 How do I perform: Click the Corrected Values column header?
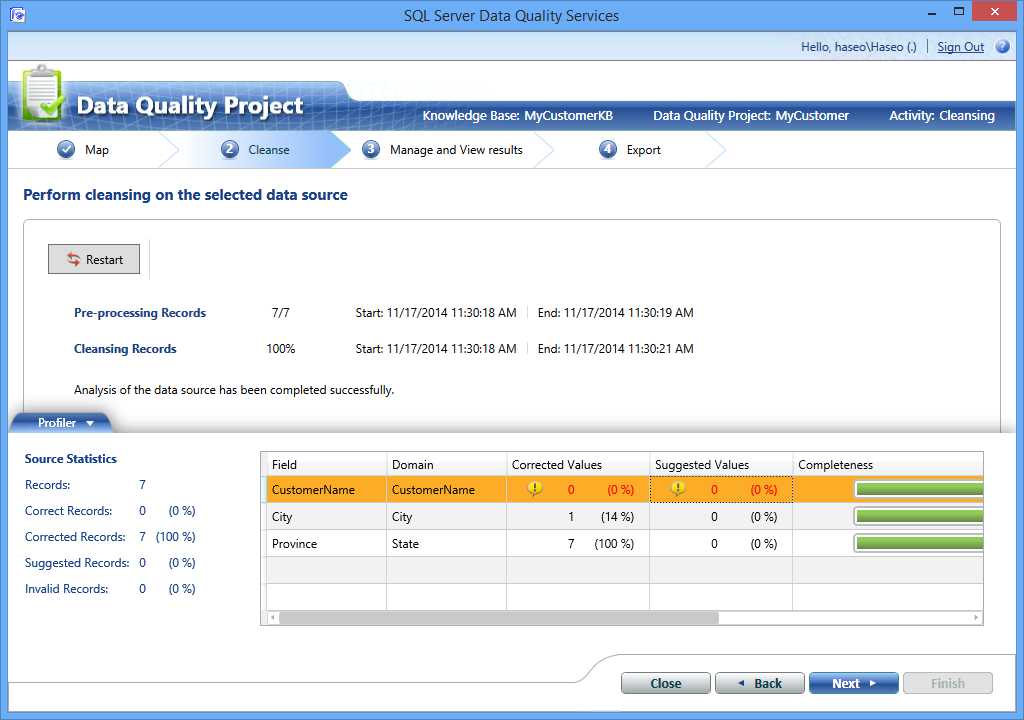point(578,465)
